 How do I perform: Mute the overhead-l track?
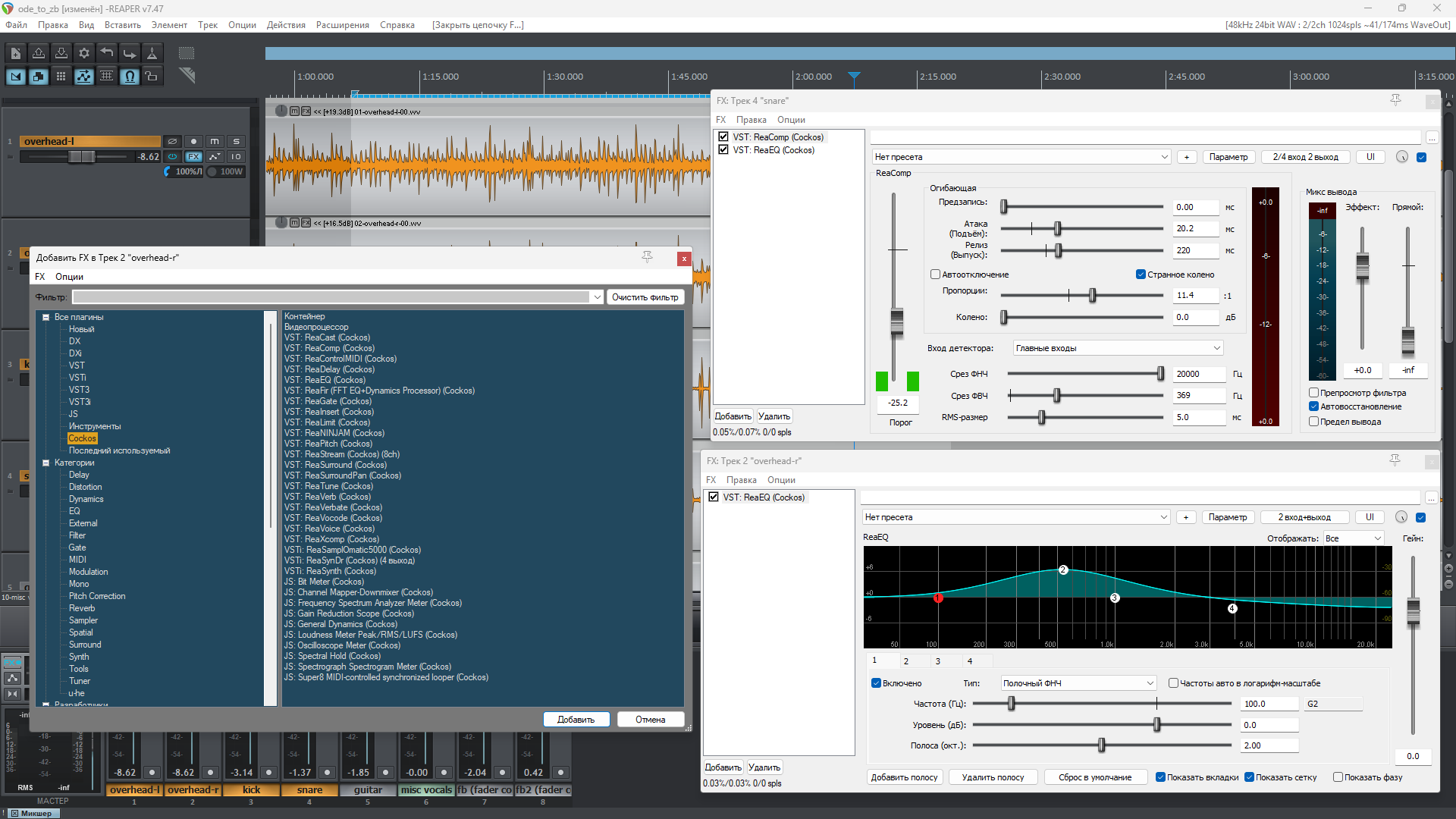pyautogui.click(x=215, y=141)
